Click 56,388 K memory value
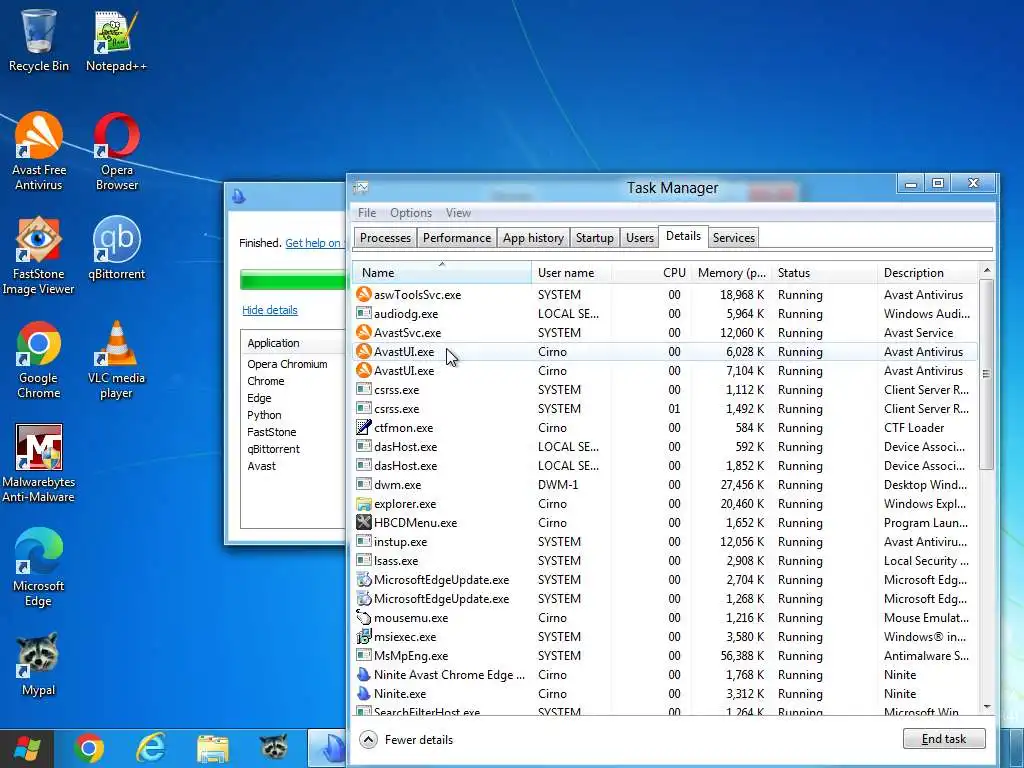Image resolution: width=1024 pixels, height=768 pixels. (x=743, y=656)
